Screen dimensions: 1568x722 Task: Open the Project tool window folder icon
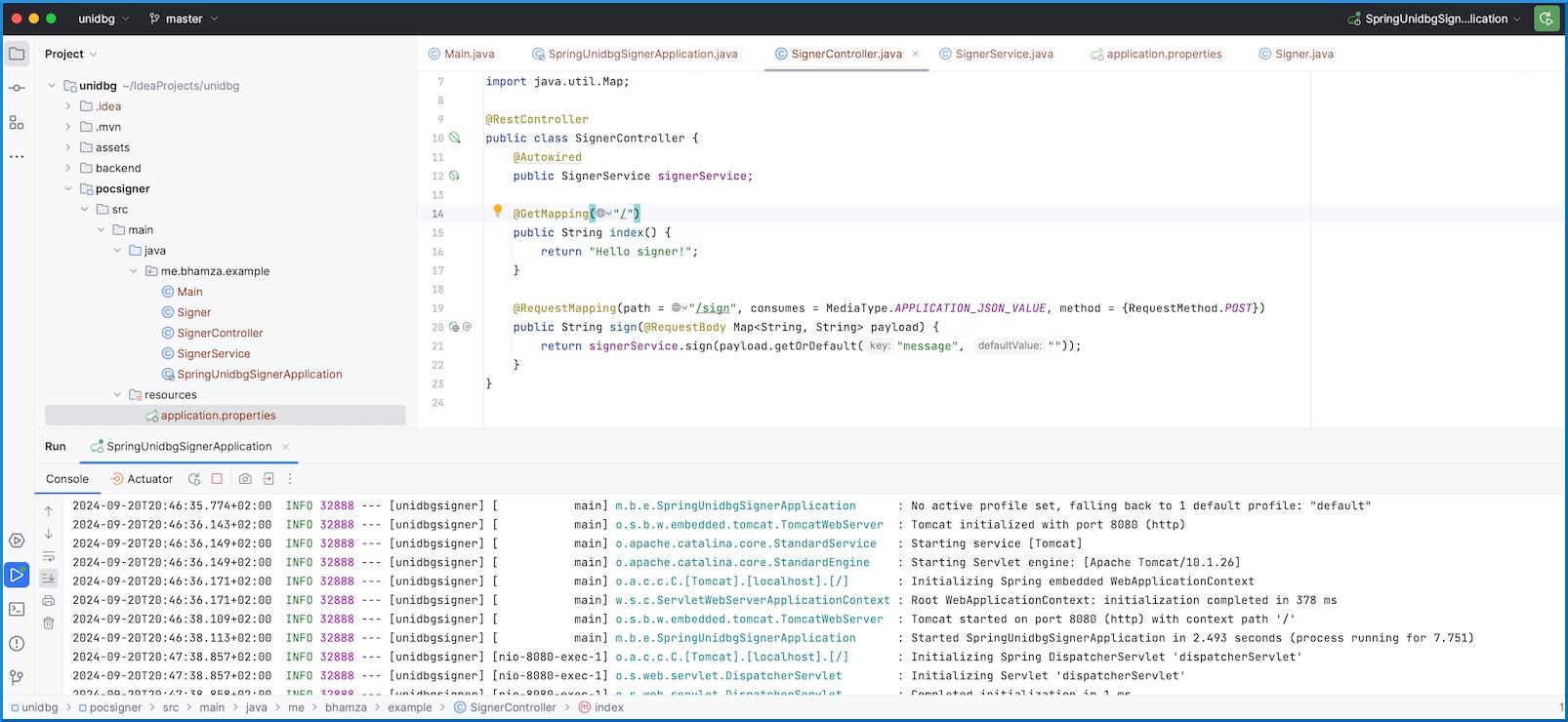coord(17,54)
